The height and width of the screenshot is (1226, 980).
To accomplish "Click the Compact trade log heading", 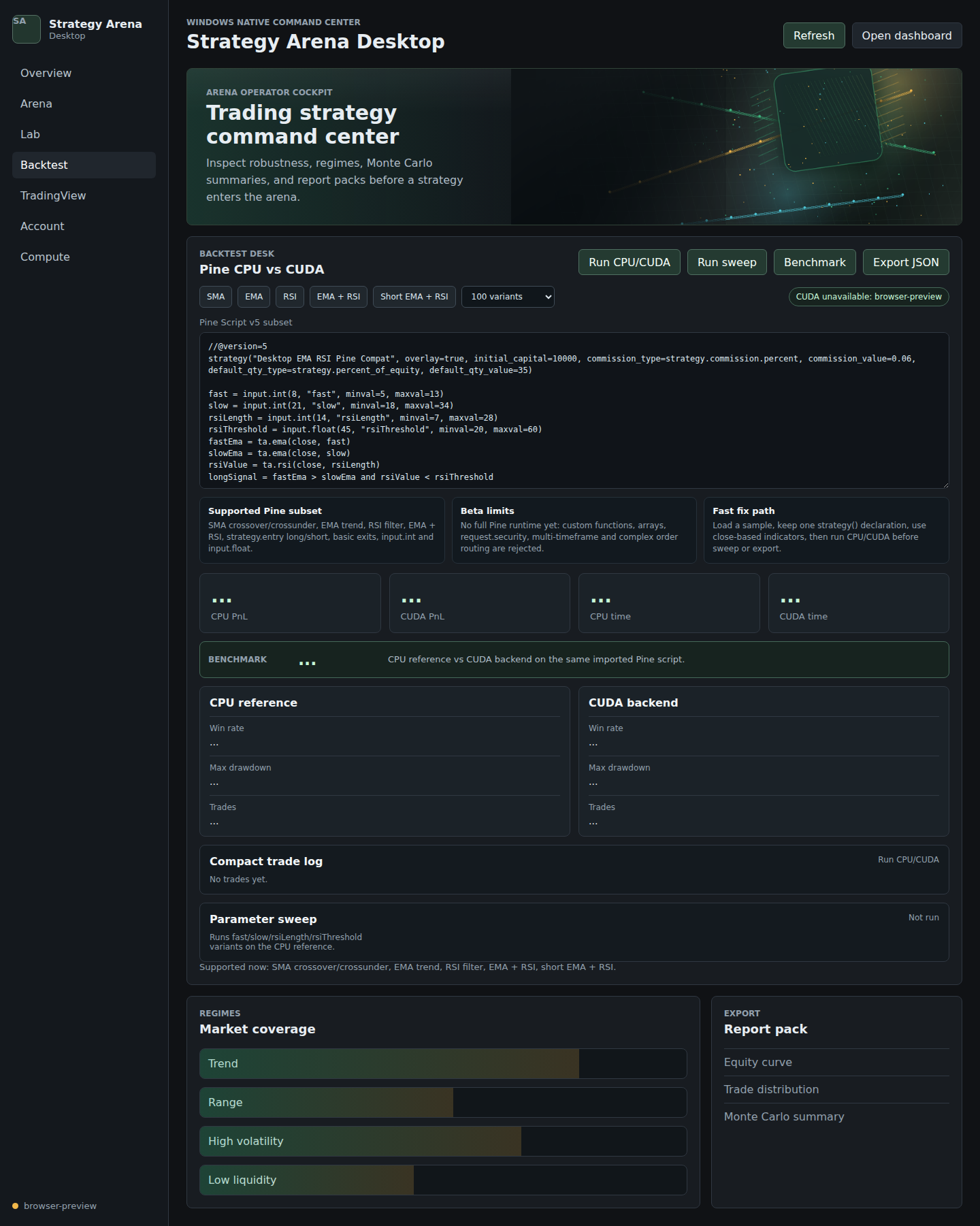I will pyautogui.click(x=266, y=861).
